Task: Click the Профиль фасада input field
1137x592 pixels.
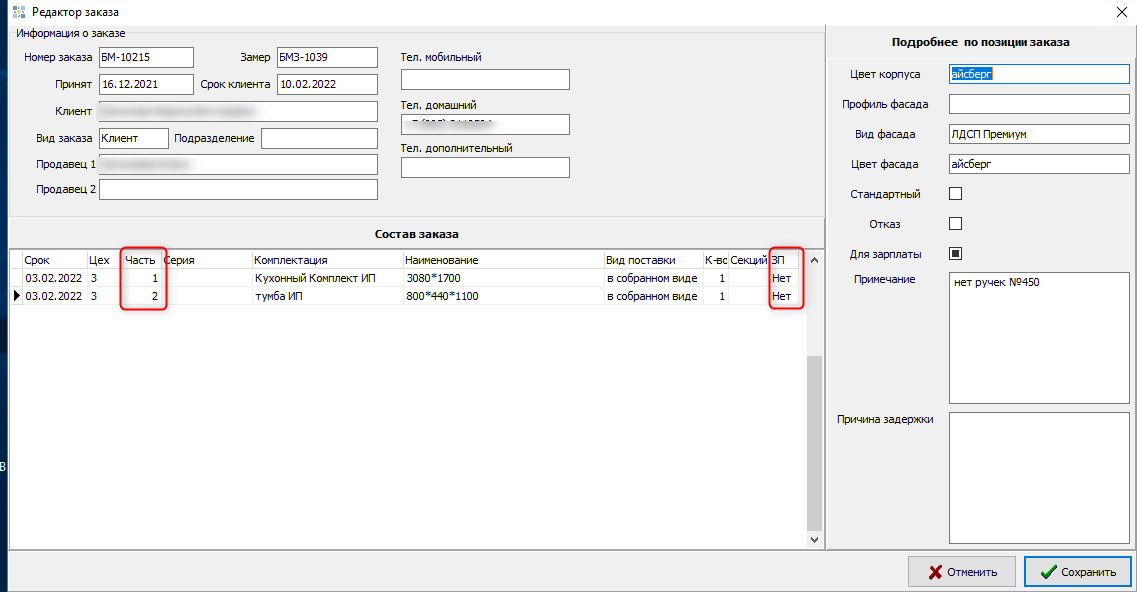Action: [x=1038, y=104]
